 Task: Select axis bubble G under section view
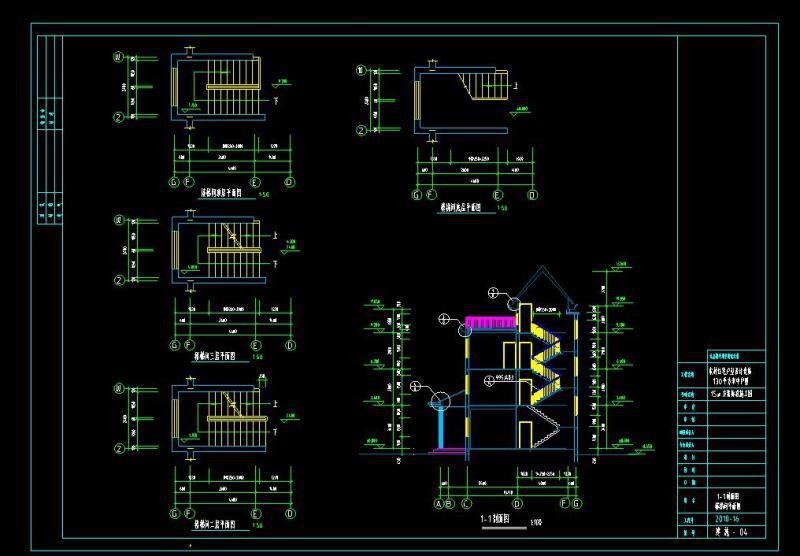click(576, 505)
